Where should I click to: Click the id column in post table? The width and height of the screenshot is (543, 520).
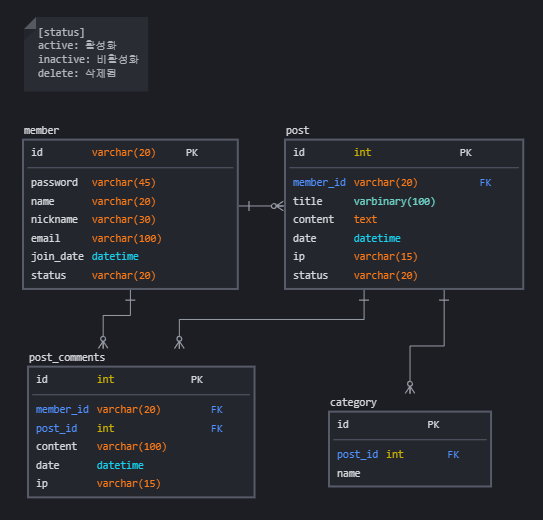[x=299, y=152]
